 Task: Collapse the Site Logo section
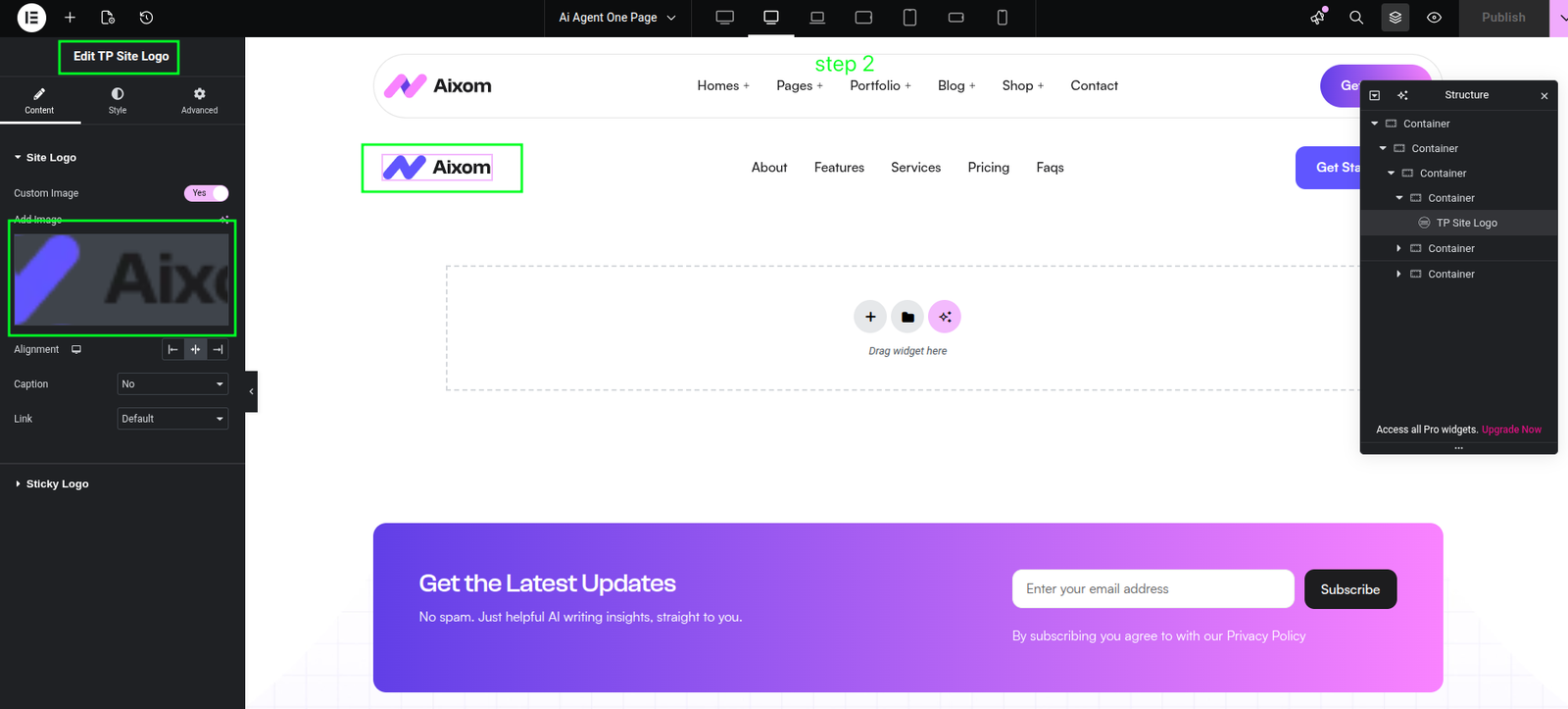tap(45, 157)
